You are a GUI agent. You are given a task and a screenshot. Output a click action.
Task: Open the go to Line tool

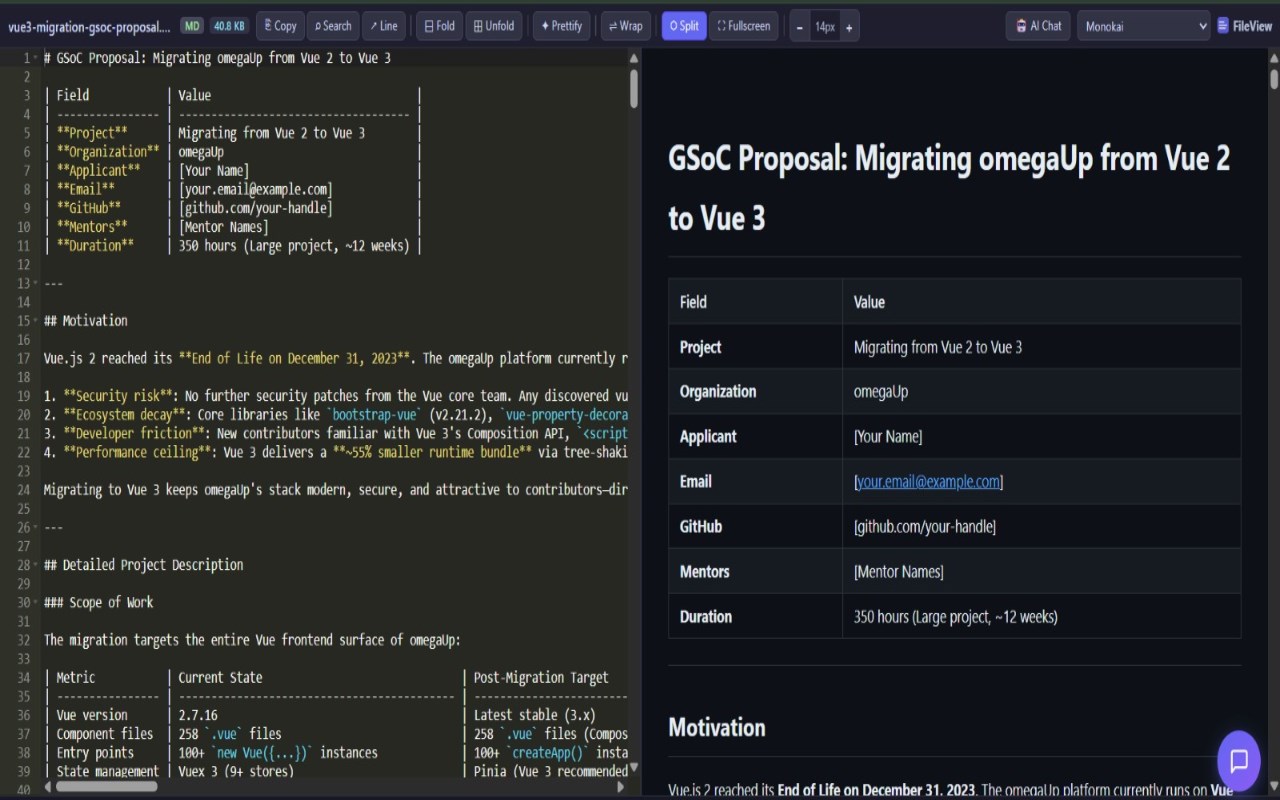coord(384,26)
